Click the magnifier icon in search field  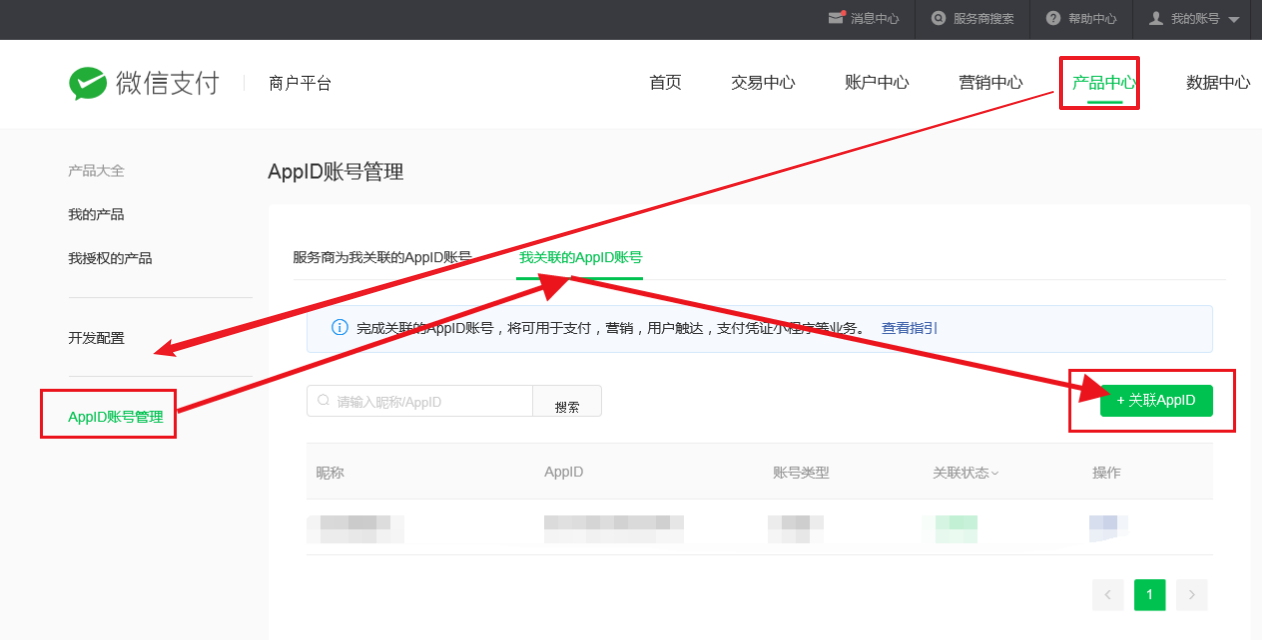[324, 401]
